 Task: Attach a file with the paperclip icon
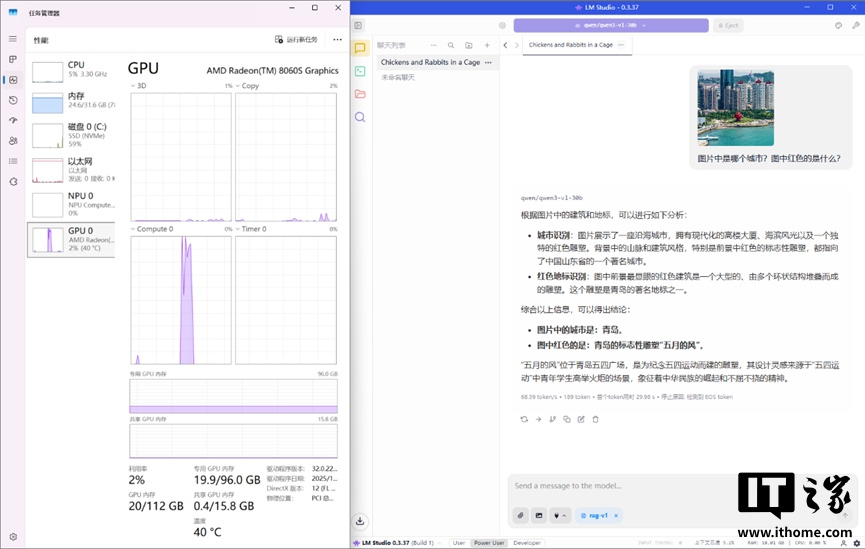point(521,515)
